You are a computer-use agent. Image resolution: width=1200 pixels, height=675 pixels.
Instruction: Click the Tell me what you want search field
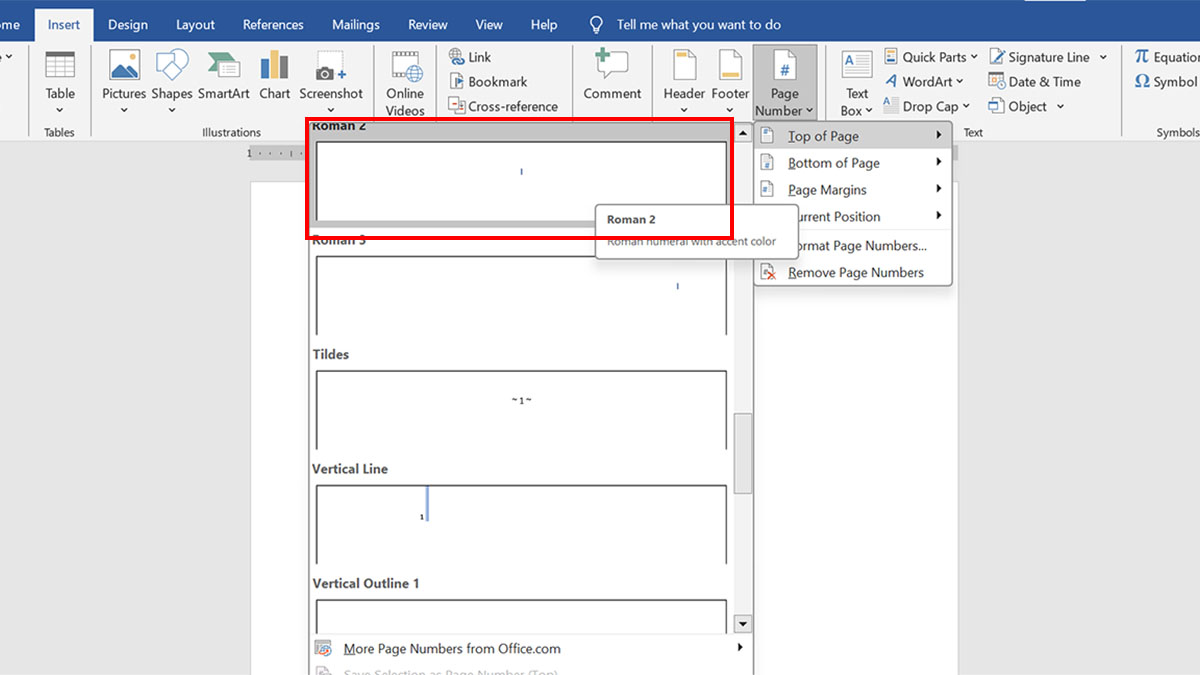691,24
